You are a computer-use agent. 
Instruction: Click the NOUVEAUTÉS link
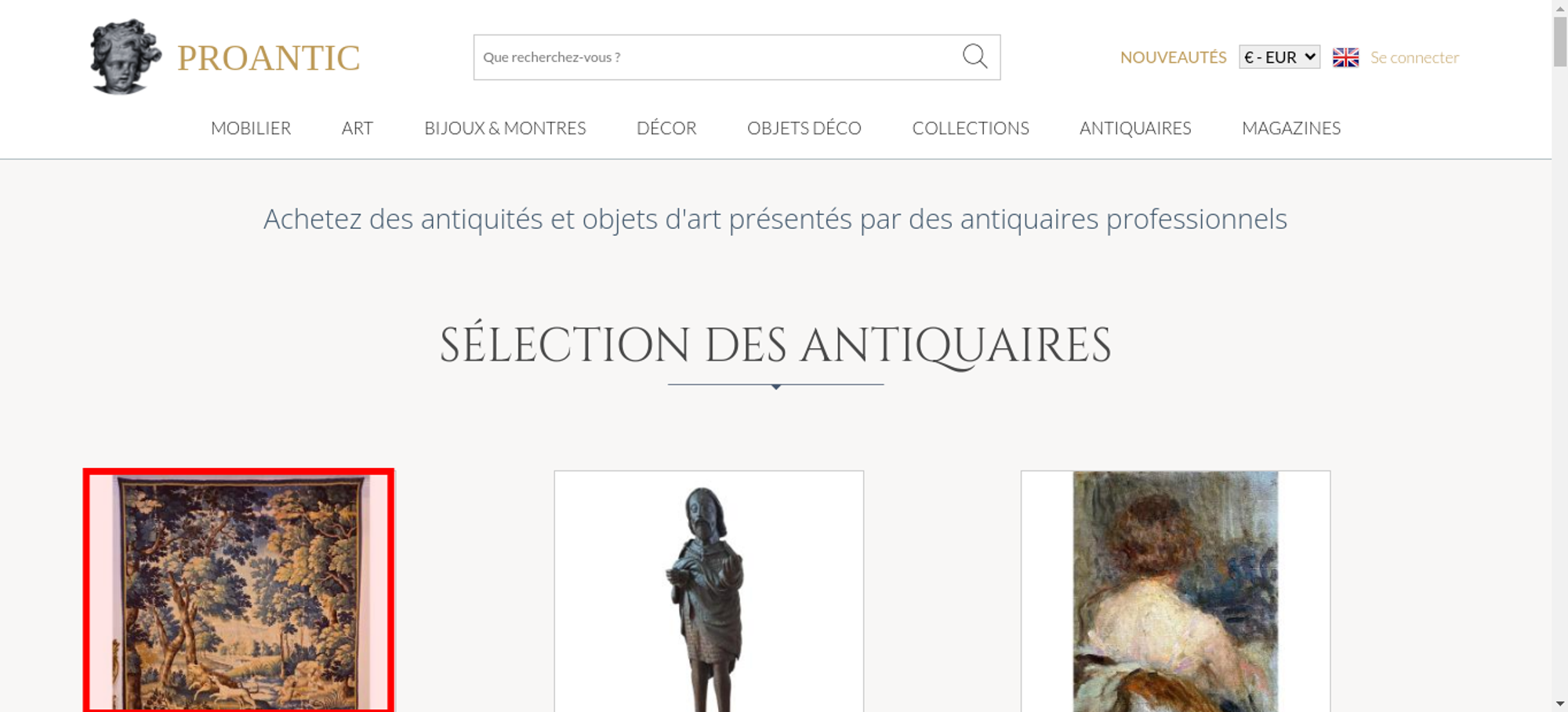click(1173, 57)
